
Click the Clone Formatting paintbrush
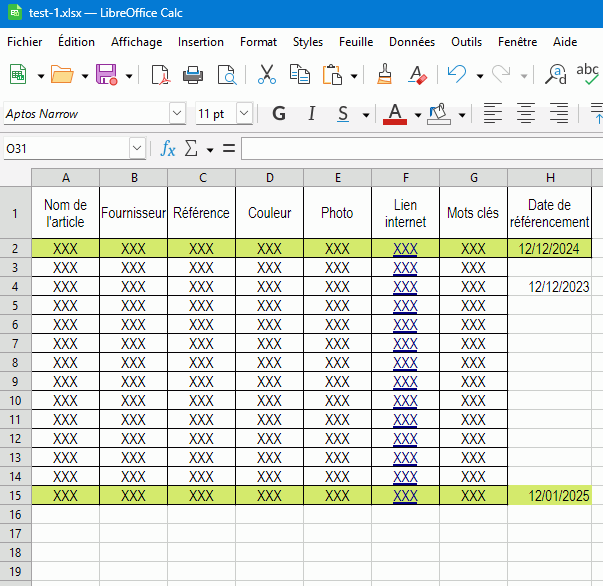pos(384,75)
